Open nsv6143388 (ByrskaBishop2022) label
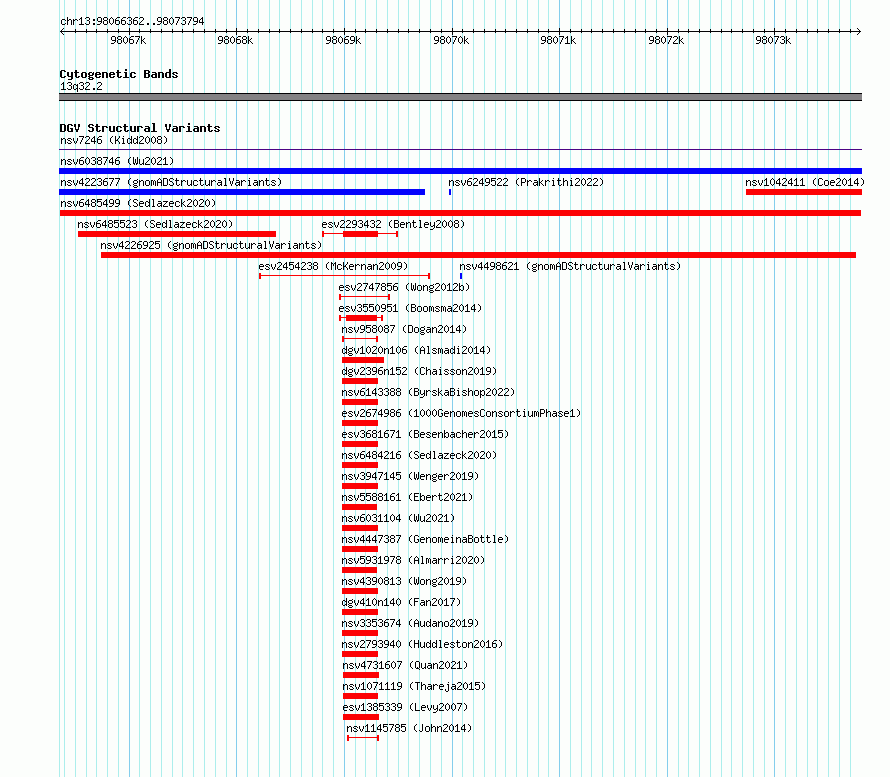Image resolution: width=890 pixels, height=777 pixels. [x=428, y=392]
